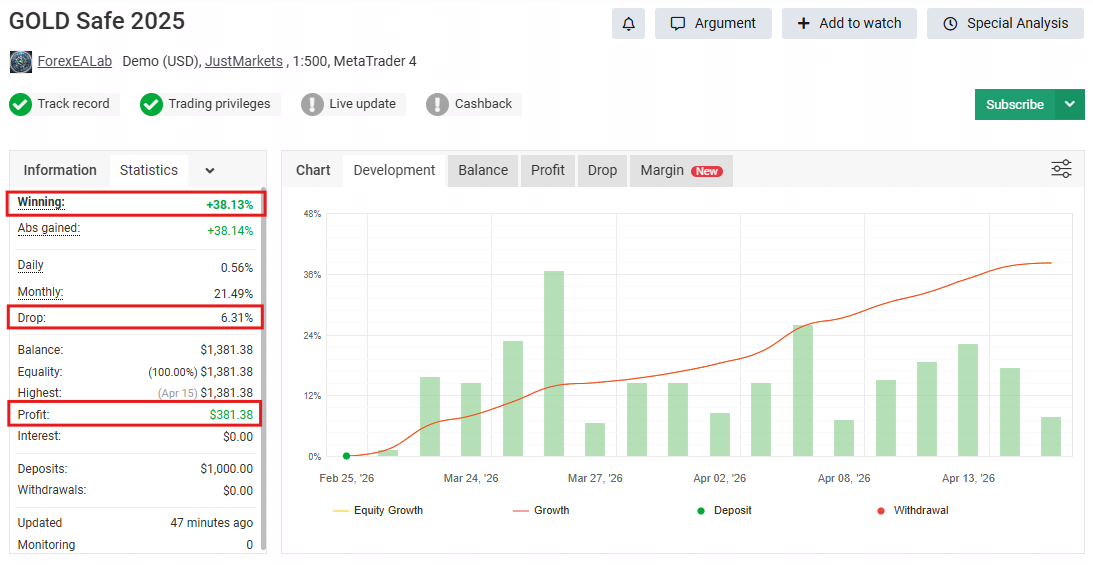1093x565 pixels.
Task: Click the gray Live update warning icon
Action: click(x=313, y=104)
